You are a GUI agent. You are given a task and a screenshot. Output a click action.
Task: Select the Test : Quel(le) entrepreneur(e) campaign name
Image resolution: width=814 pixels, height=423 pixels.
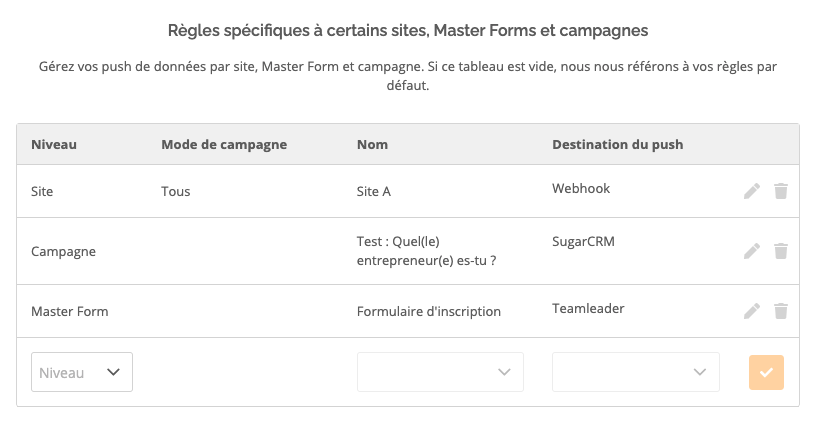[x=426, y=251]
